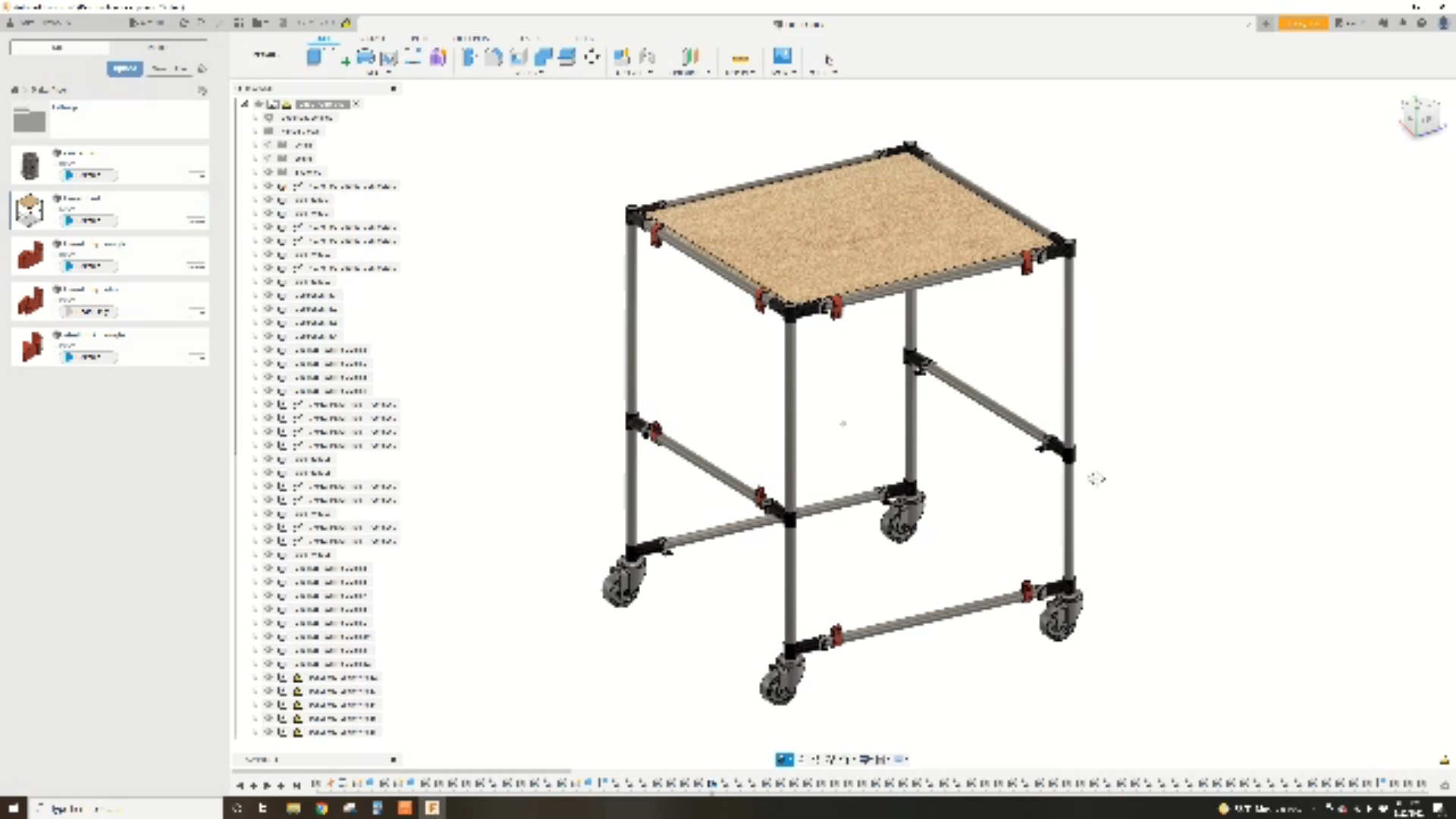Collapse the Browser panel header
1456x819 pixels.
(393, 88)
